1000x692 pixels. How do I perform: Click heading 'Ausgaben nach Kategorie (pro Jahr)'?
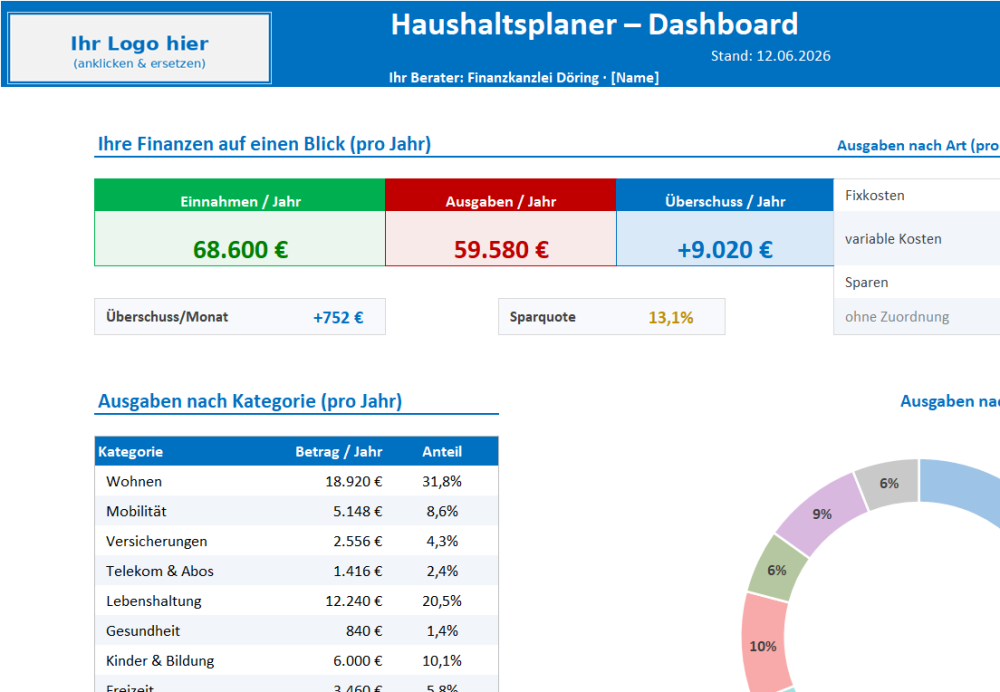coord(250,401)
